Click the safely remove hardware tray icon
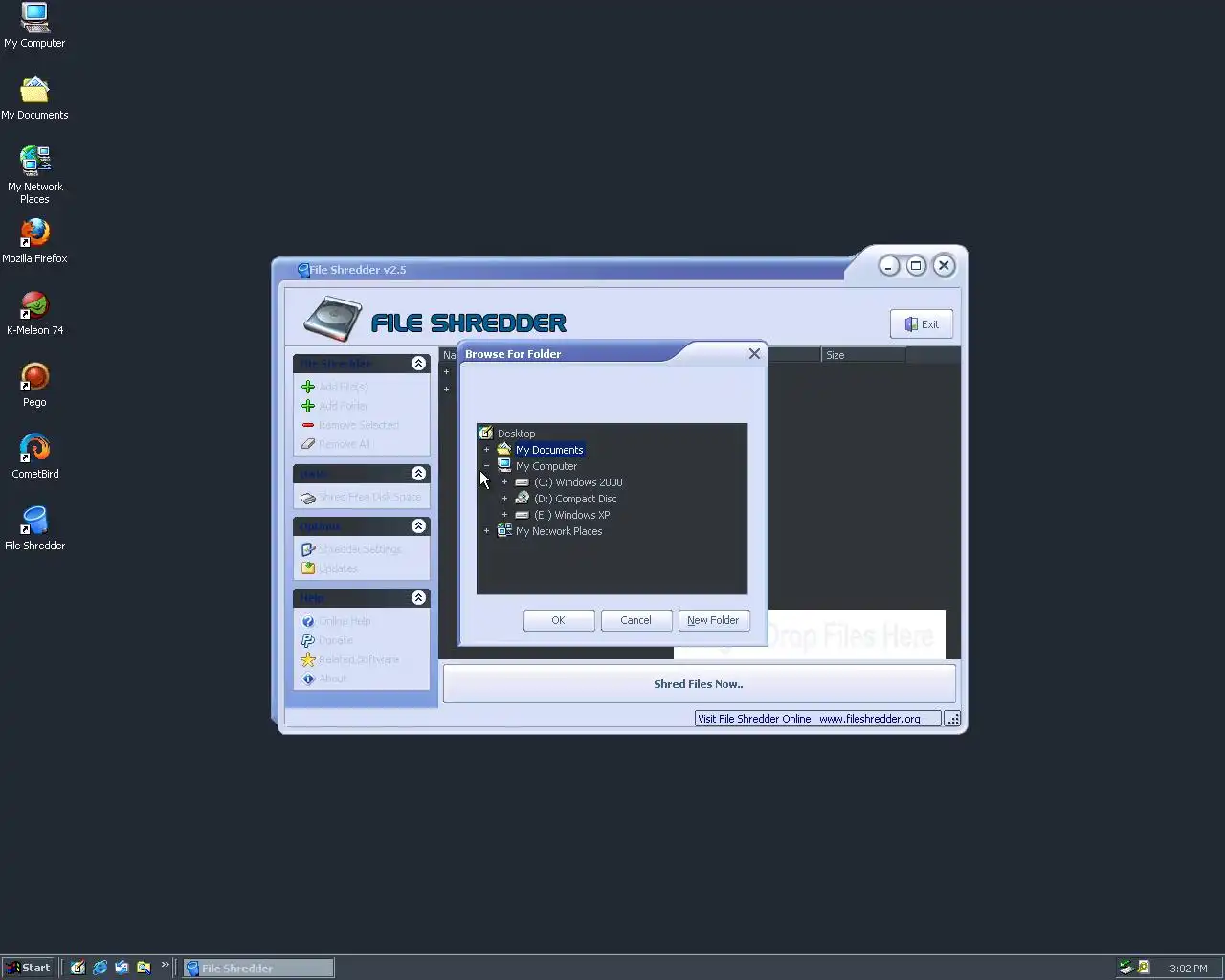The width and height of the screenshot is (1225, 980). (1126, 968)
